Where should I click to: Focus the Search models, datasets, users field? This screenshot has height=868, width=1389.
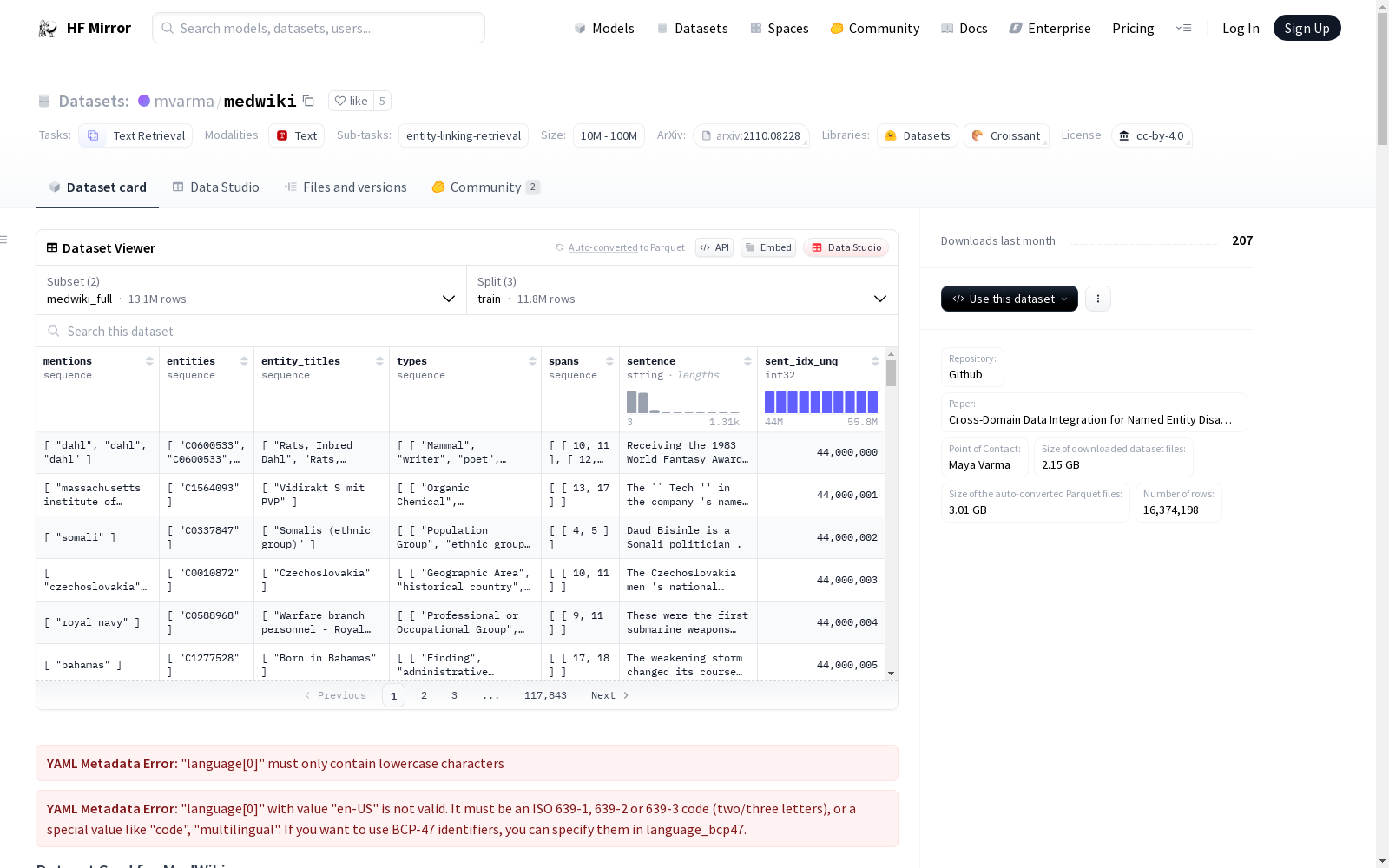[319, 28]
